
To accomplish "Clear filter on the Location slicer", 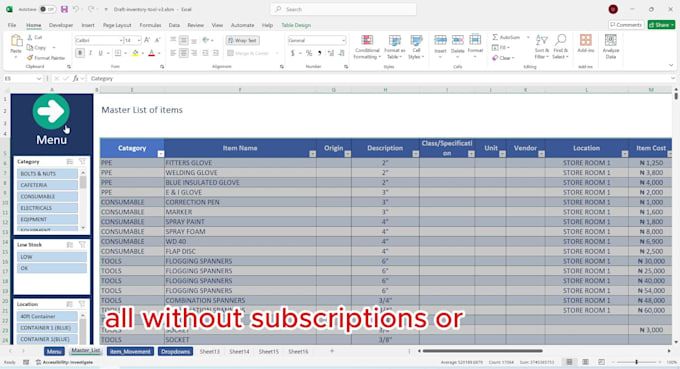I will click(82, 304).
